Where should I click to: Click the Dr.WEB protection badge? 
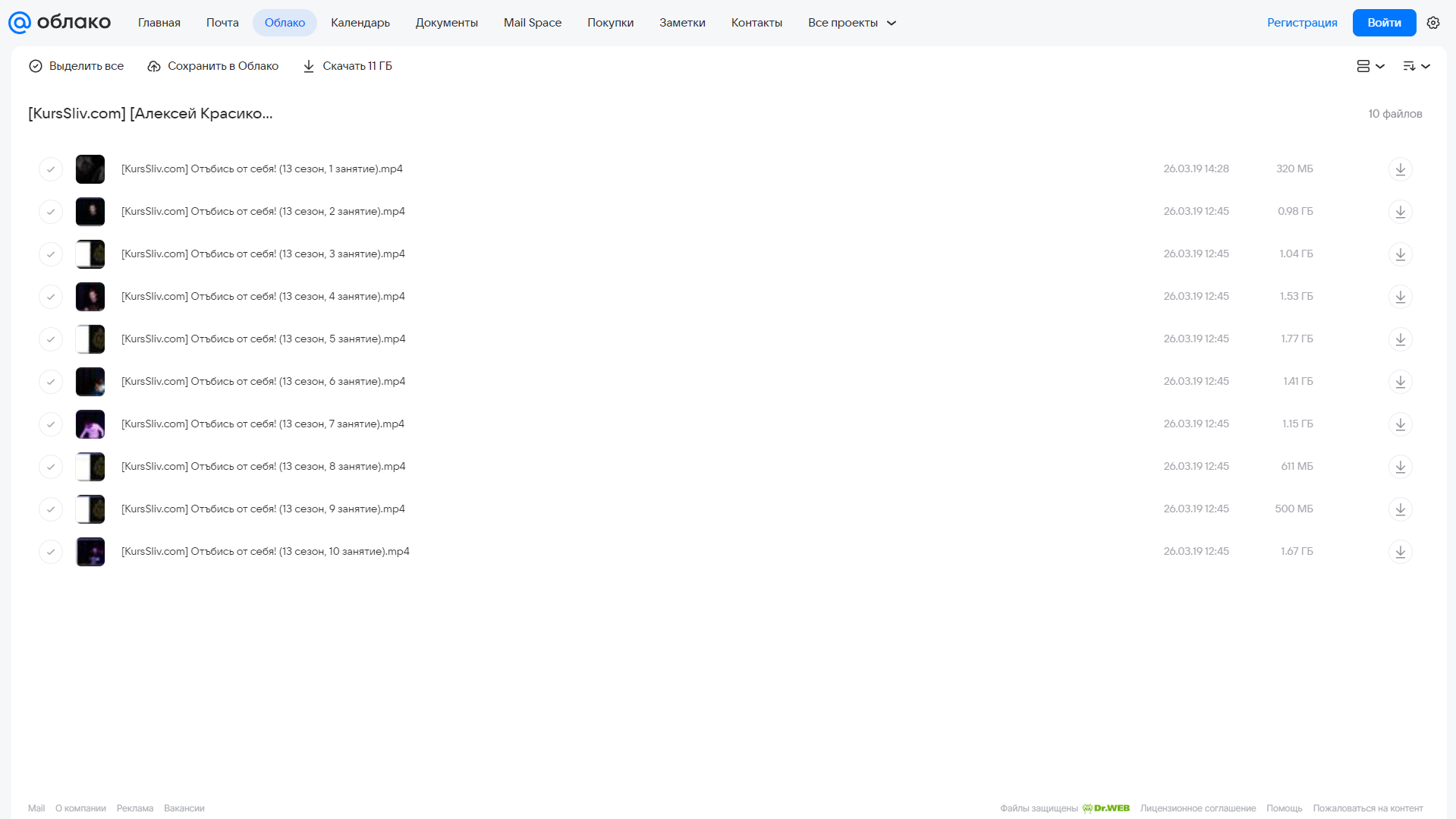click(x=1105, y=808)
